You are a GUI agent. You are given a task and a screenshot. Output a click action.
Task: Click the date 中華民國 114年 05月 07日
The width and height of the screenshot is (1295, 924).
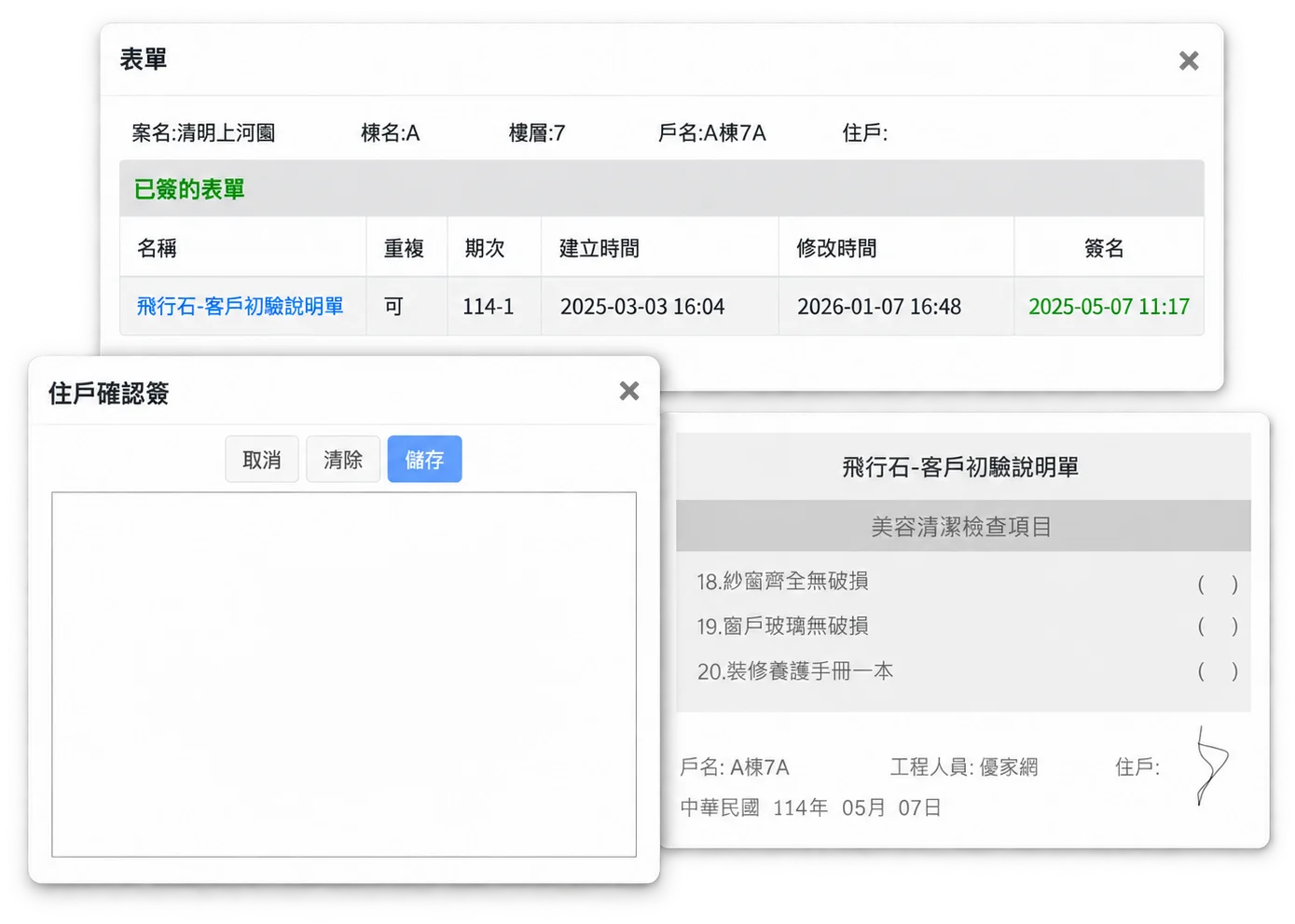click(811, 807)
